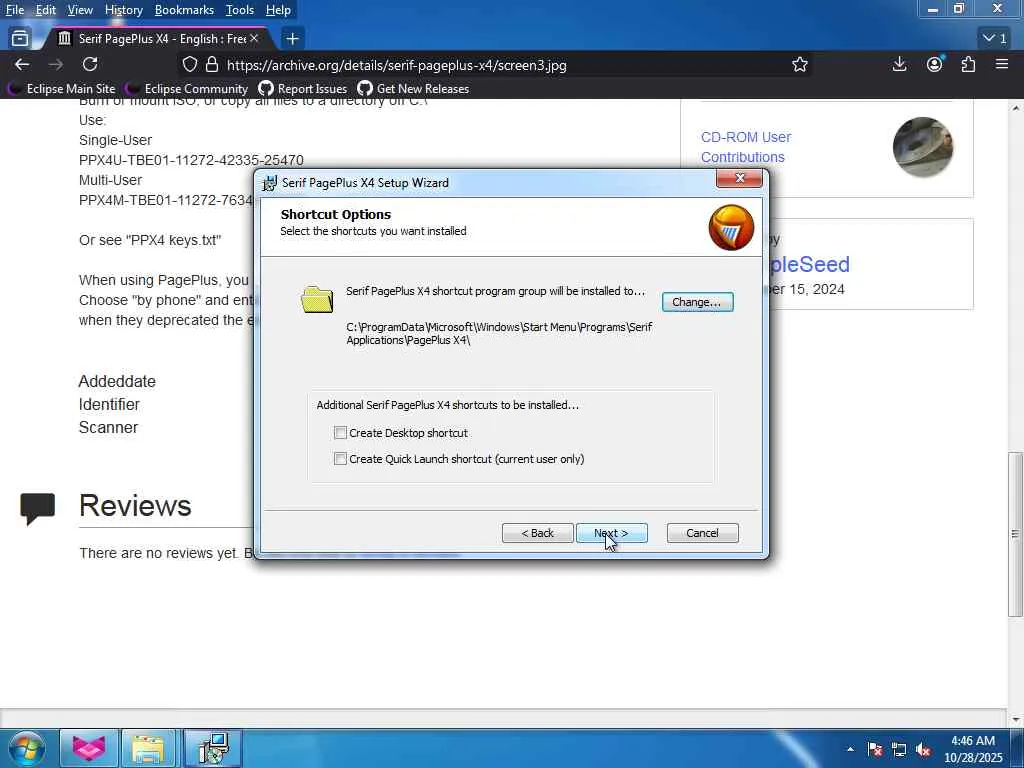The width and height of the screenshot is (1024, 768).
Task: Click the tracking protection shield icon
Action: [189, 65]
